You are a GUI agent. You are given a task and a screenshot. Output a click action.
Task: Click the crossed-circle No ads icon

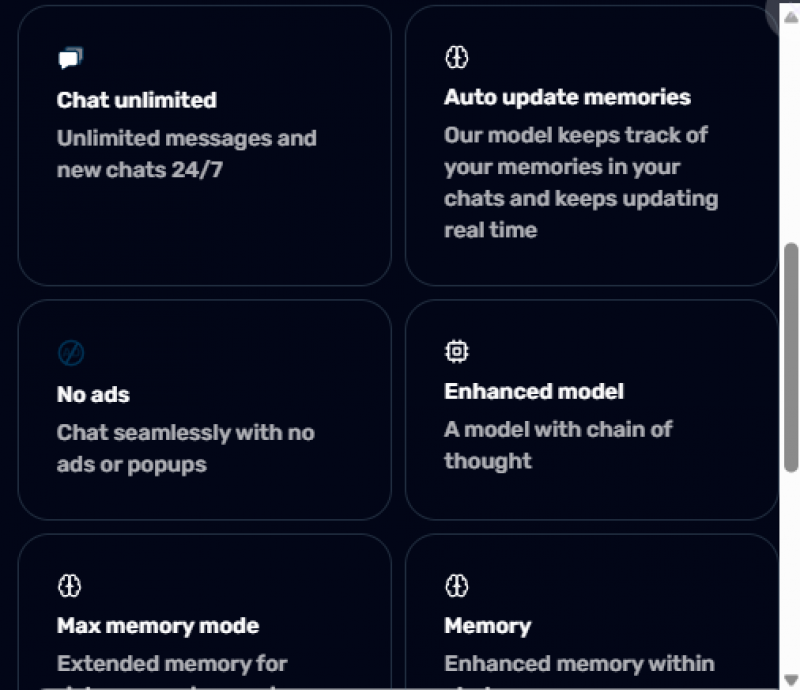[x=70, y=352]
